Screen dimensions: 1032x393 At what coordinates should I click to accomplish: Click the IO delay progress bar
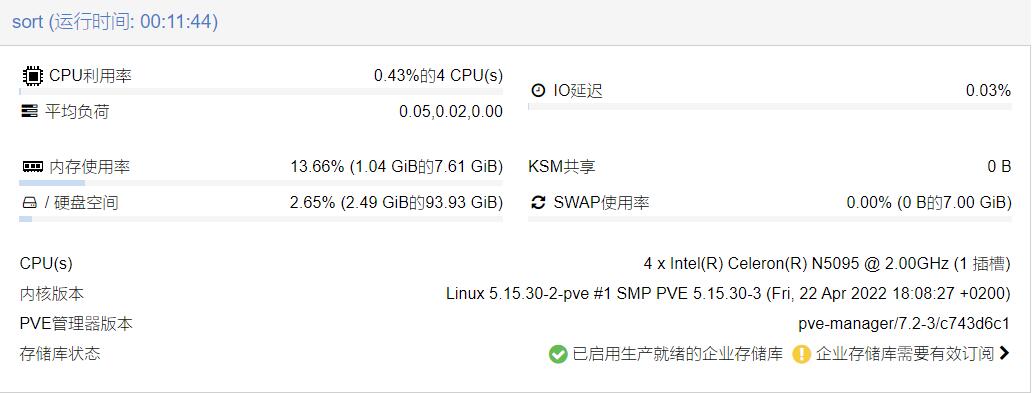769,106
